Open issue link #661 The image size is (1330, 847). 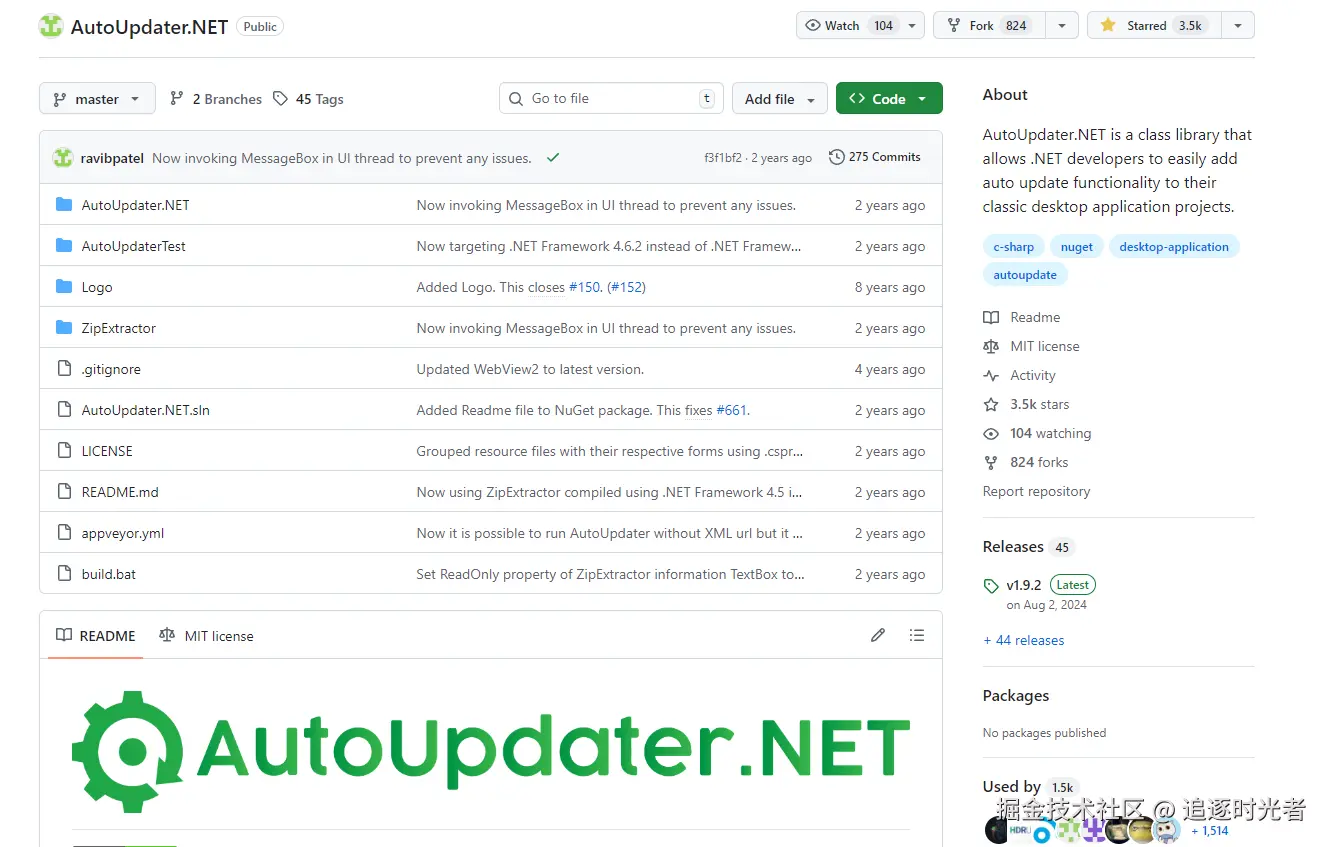pos(731,410)
